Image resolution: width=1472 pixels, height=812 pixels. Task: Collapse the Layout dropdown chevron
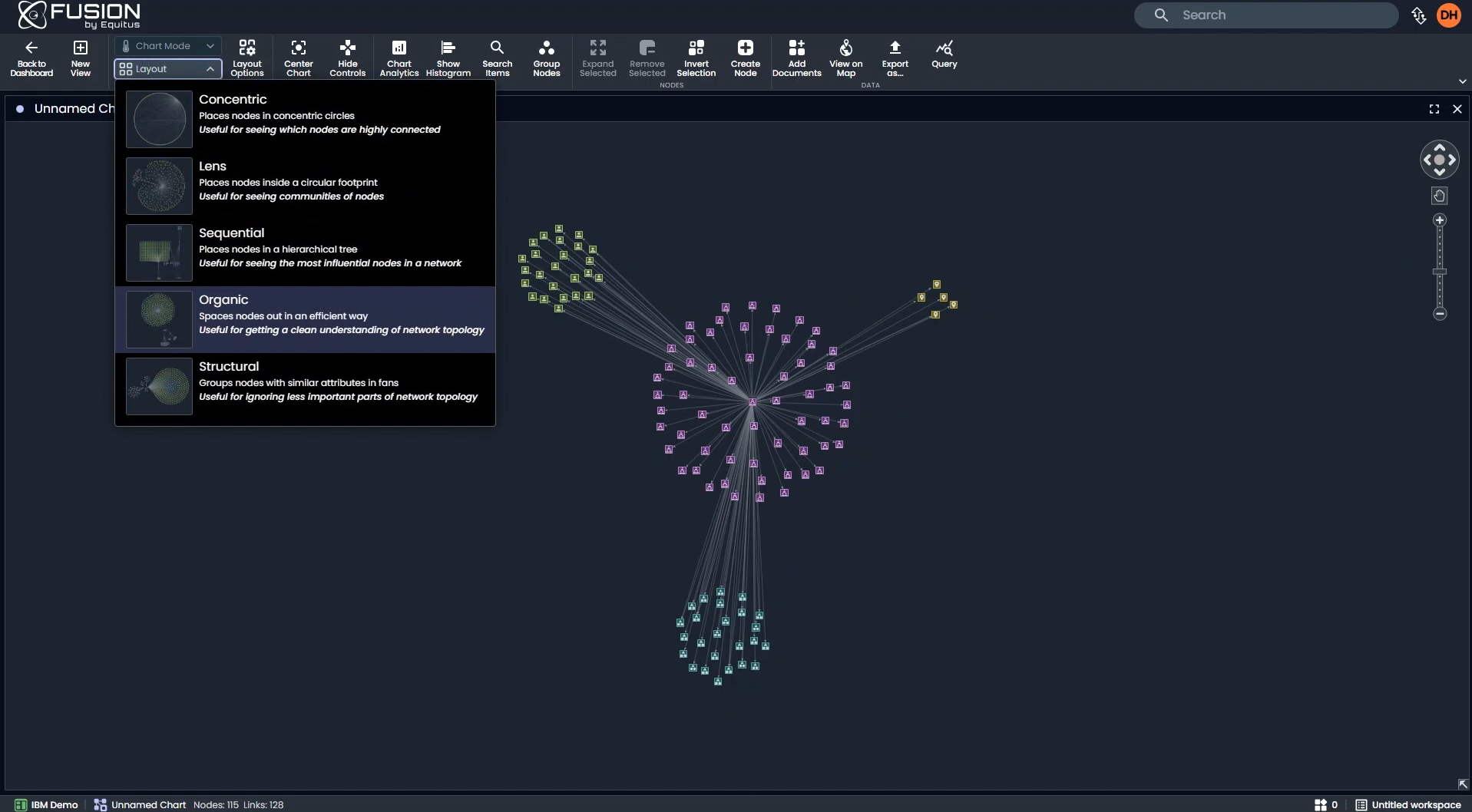(x=210, y=69)
